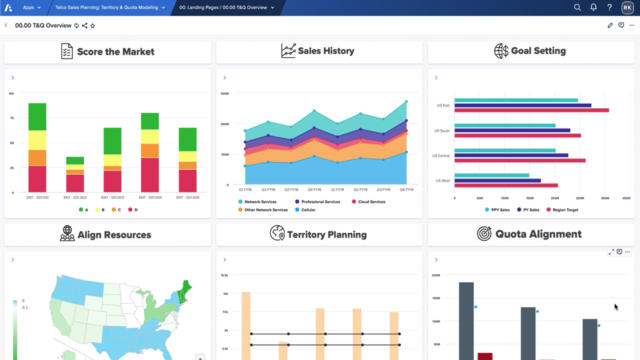Viewport: 640px width, 360px height.
Task: Click the tallest dark bar in Quota Alignment
Action: [x=466, y=321]
